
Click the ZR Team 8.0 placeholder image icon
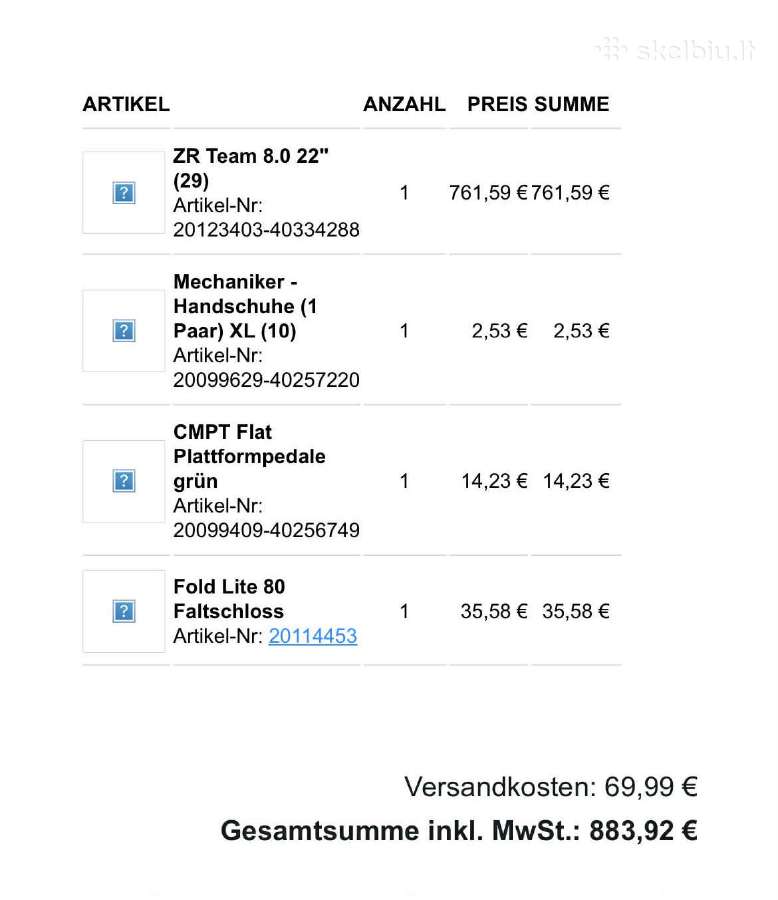[123, 193]
